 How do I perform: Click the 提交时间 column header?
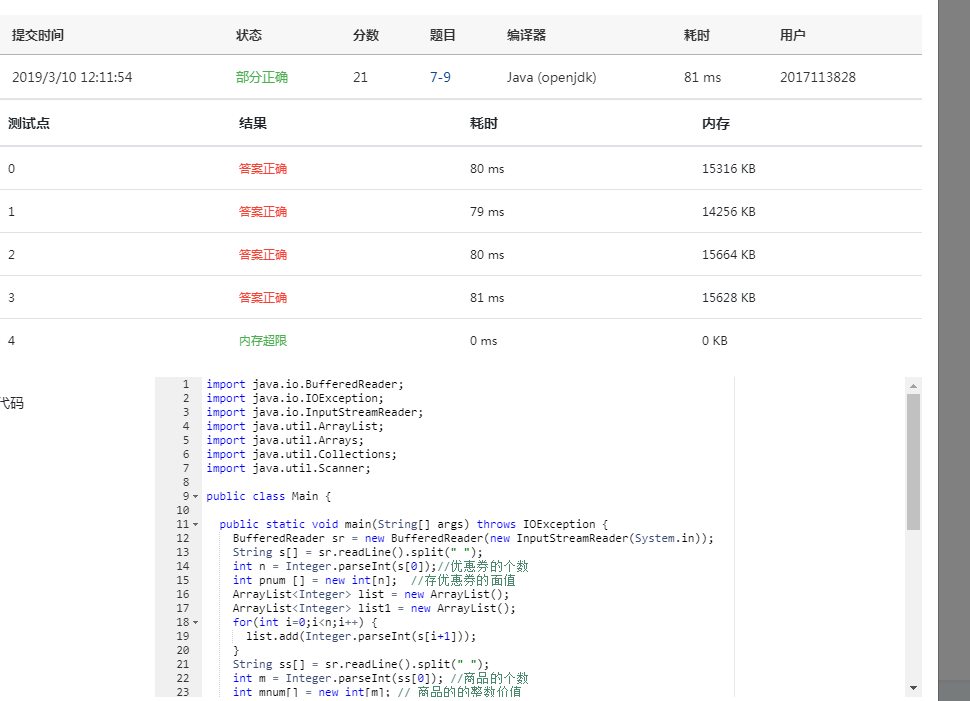pyautogui.click(x=38, y=35)
